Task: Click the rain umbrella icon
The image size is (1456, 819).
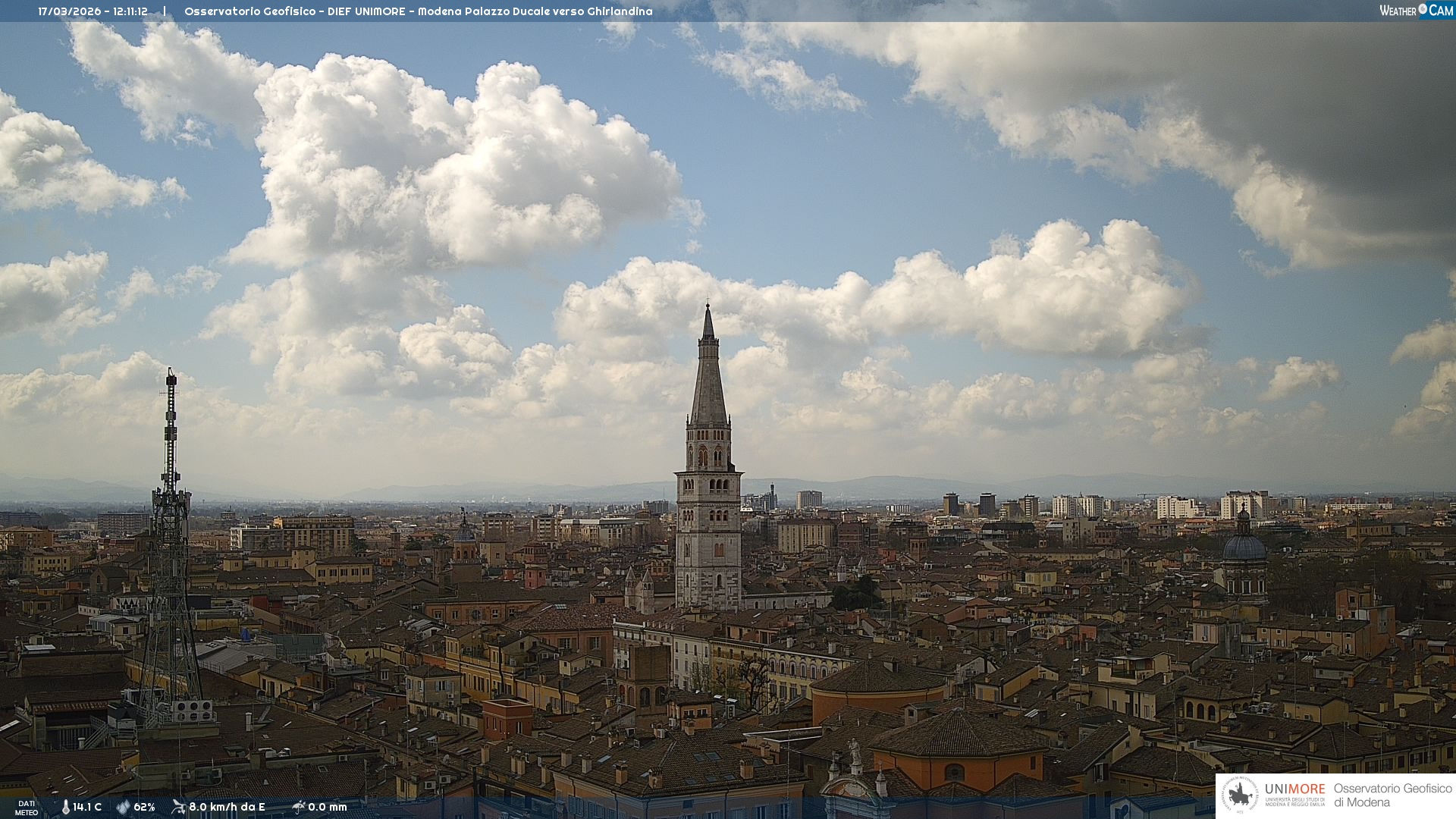Action: pyautogui.click(x=299, y=807)
